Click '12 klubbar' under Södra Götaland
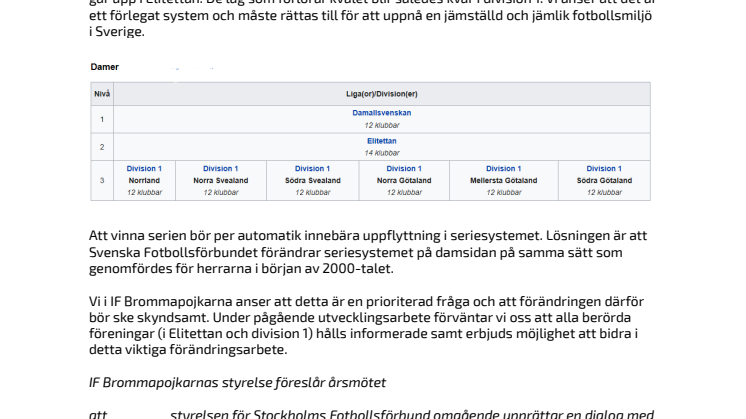746x419 pixels. coord(604,192)
